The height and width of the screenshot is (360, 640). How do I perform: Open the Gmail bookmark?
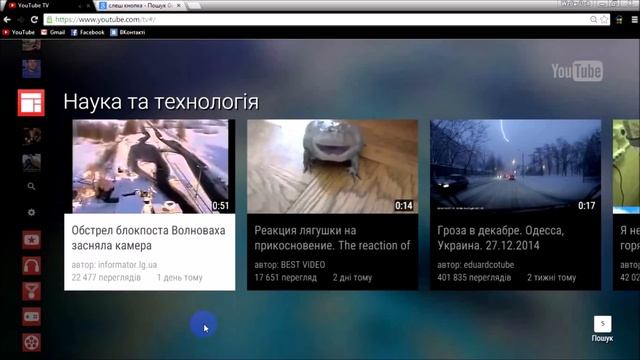click(53, 32)
